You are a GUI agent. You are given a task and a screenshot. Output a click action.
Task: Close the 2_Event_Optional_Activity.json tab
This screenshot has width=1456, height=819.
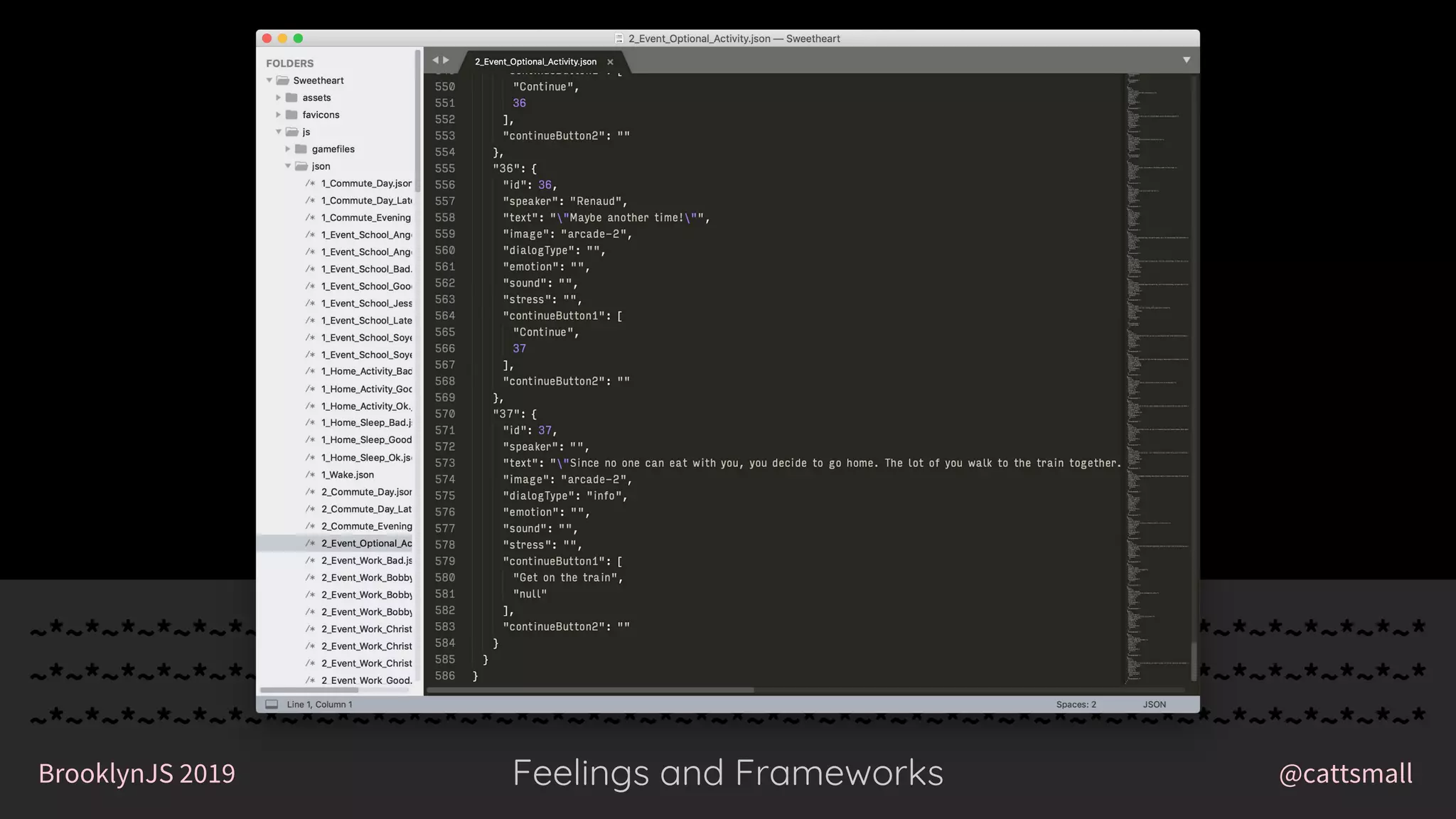pos(610,62)
